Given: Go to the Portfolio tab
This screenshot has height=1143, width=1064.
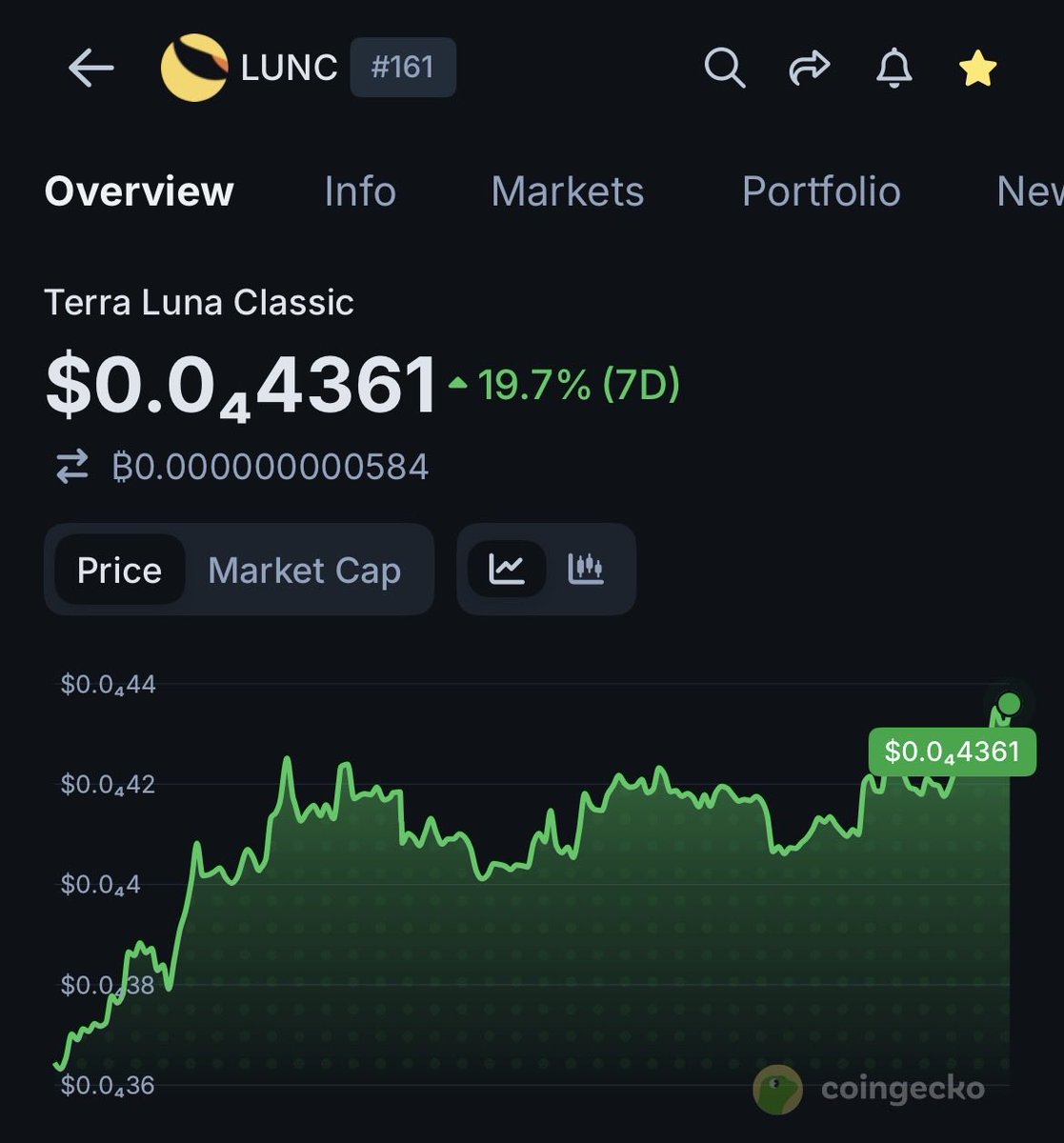Looking at the screenshot, I should point(821,191).
